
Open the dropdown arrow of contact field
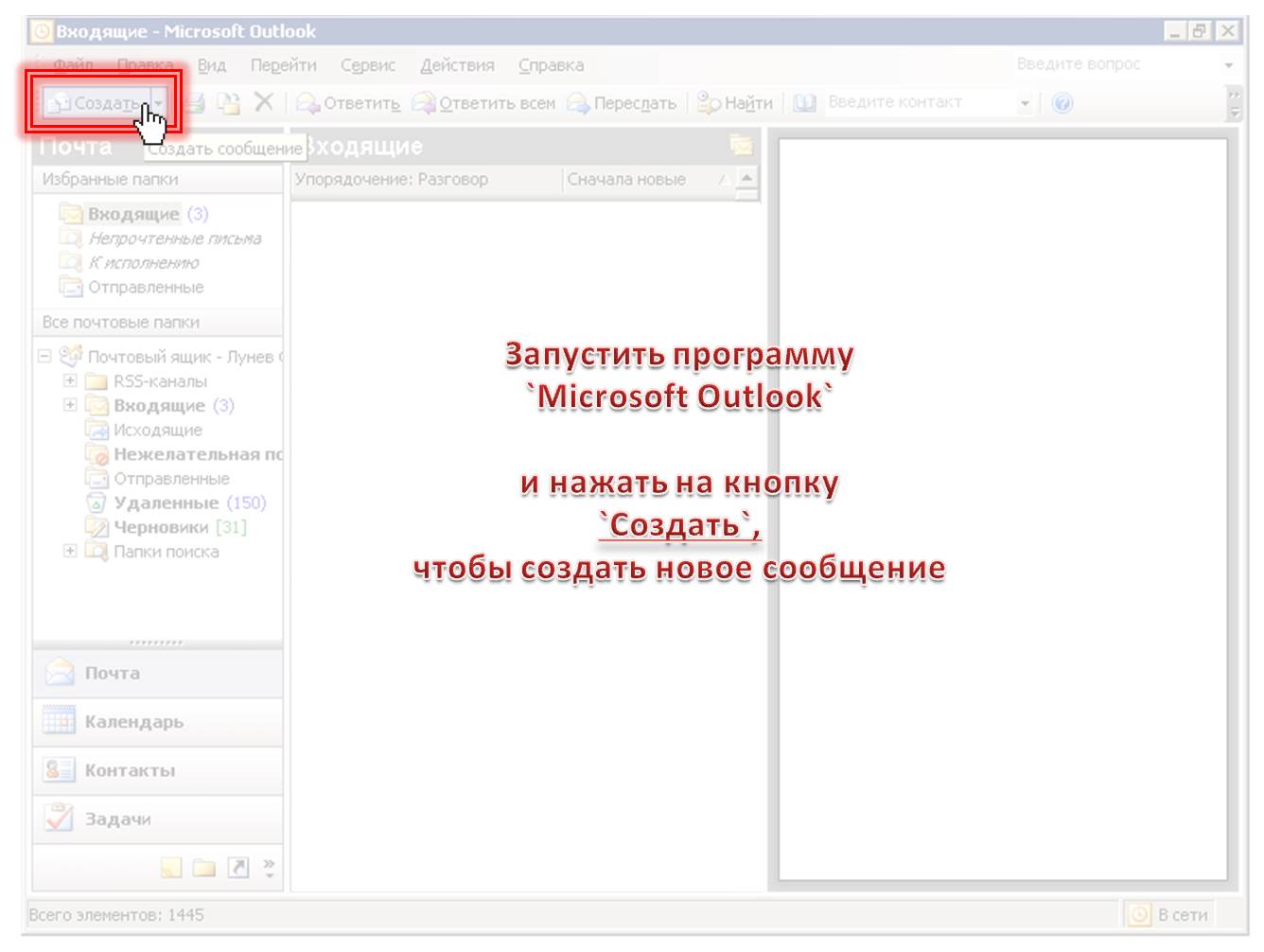1025,102
